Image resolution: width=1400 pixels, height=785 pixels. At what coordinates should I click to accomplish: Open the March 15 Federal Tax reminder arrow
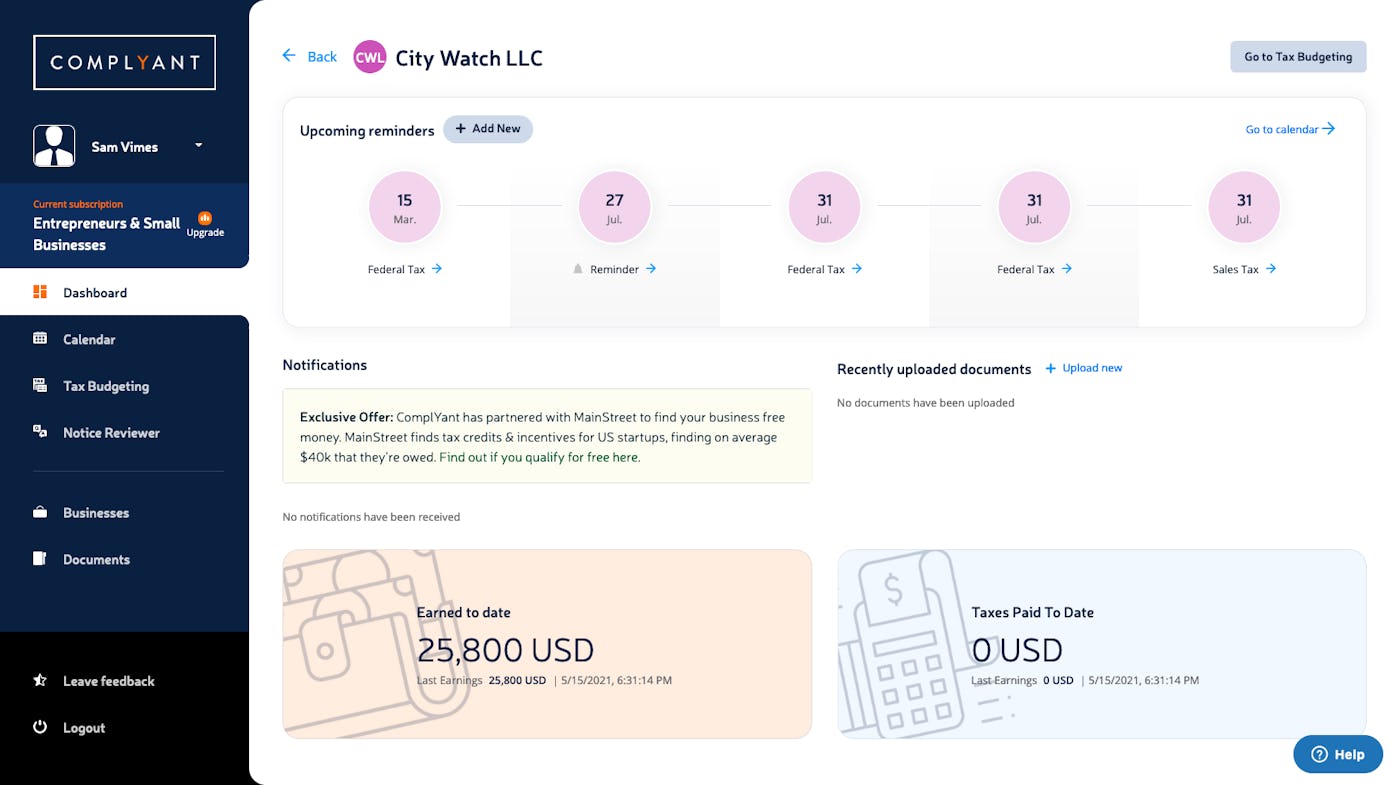point(437,269)
